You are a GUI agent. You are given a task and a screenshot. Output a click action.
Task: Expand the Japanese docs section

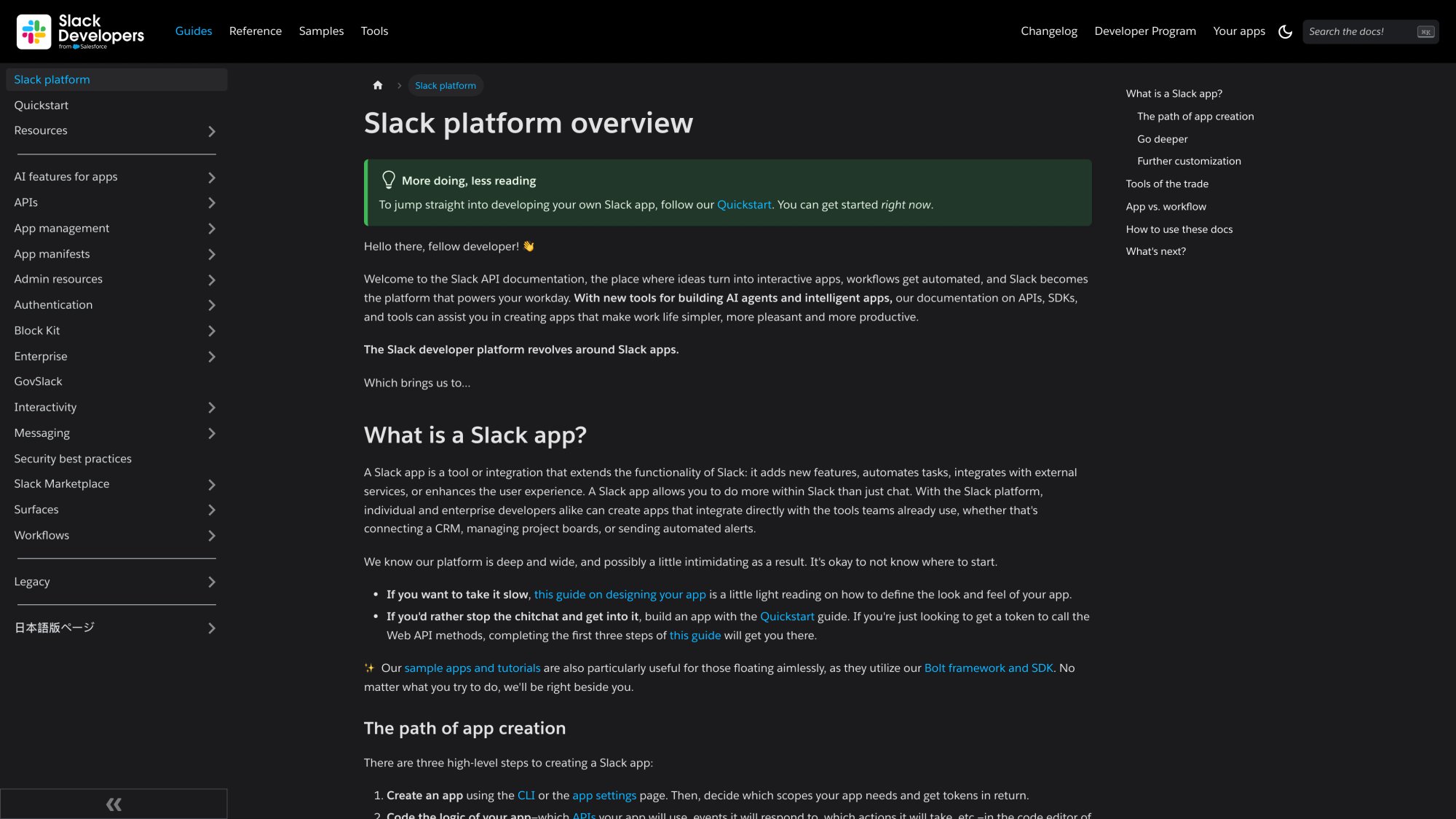pyautogui.click(x=212, y=628)
